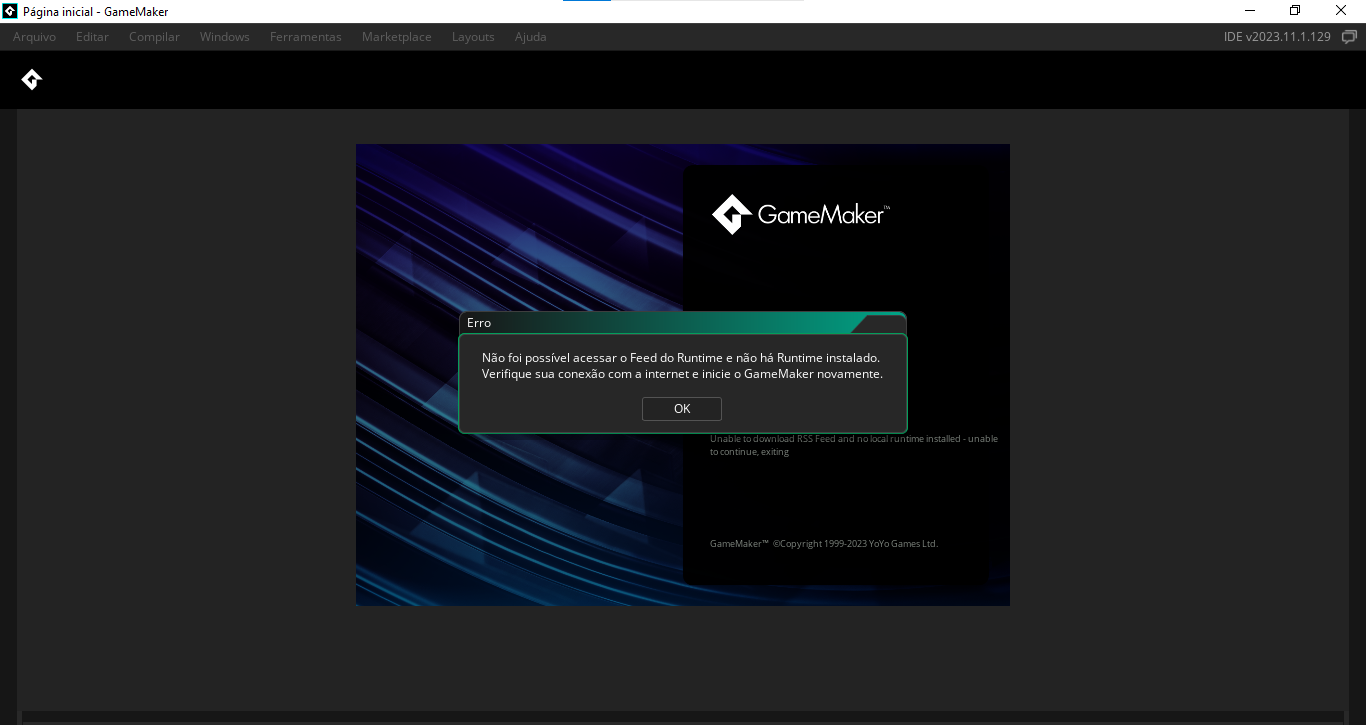Image resolution: width=1366 pixels, height=725 pixels.
Task: Click the 'Não foi possível acessar' error message
Action: [682, 366]
